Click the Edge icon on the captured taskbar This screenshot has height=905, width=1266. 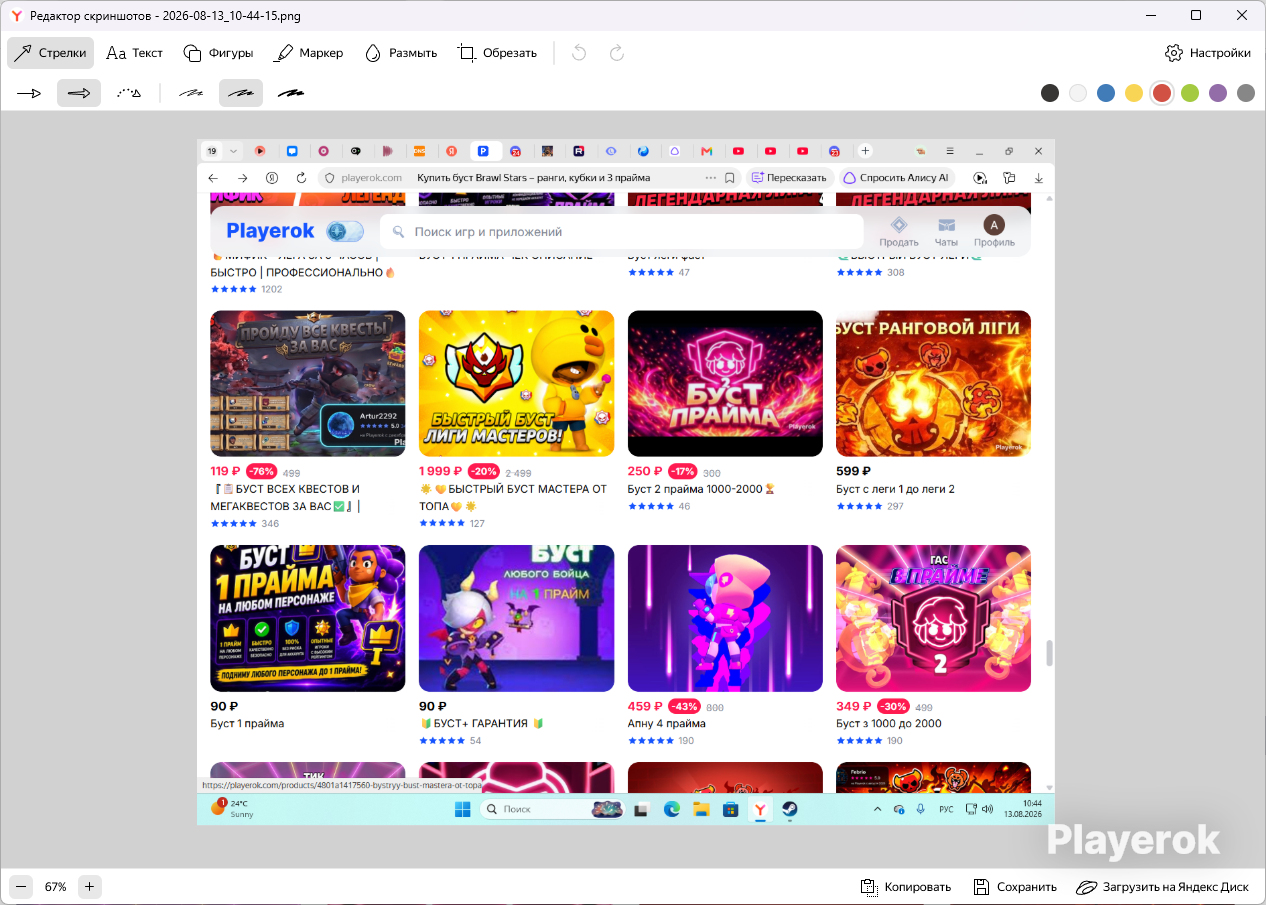click(x=672, y=809)
